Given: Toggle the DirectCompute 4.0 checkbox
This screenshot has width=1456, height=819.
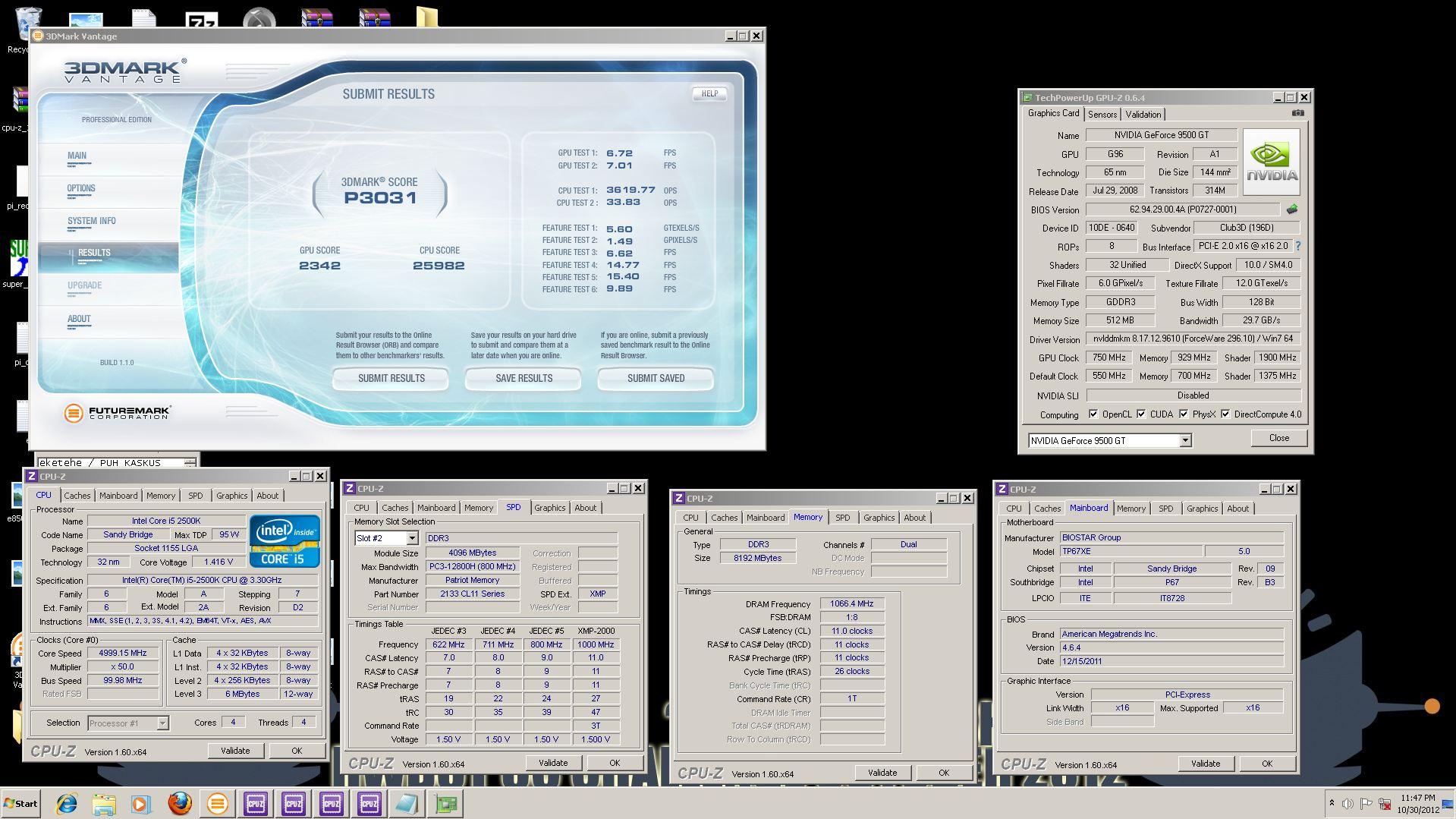Looking at the screenshot, I should click(1225, 414).
